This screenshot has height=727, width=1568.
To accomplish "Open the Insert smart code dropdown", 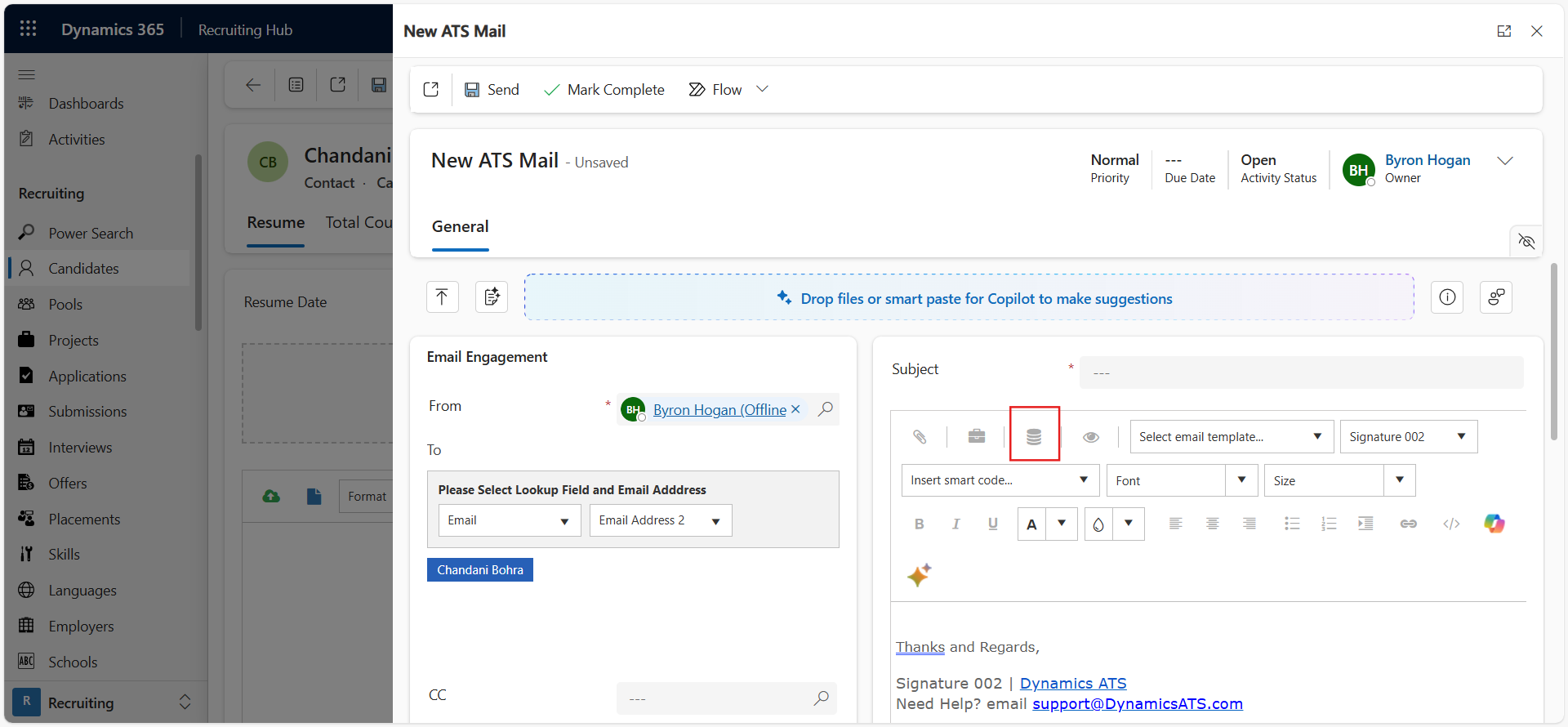I will point(1000,480).
